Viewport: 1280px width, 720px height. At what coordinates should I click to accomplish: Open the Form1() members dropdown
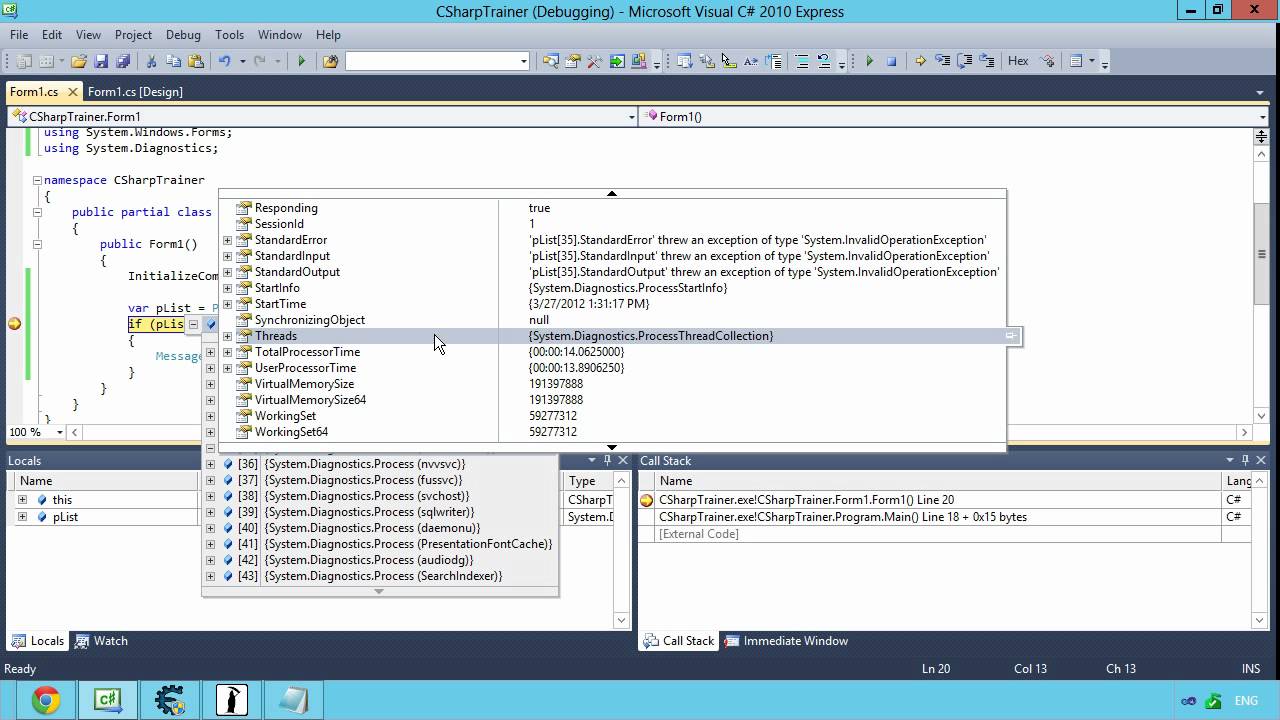(1263, 117)
